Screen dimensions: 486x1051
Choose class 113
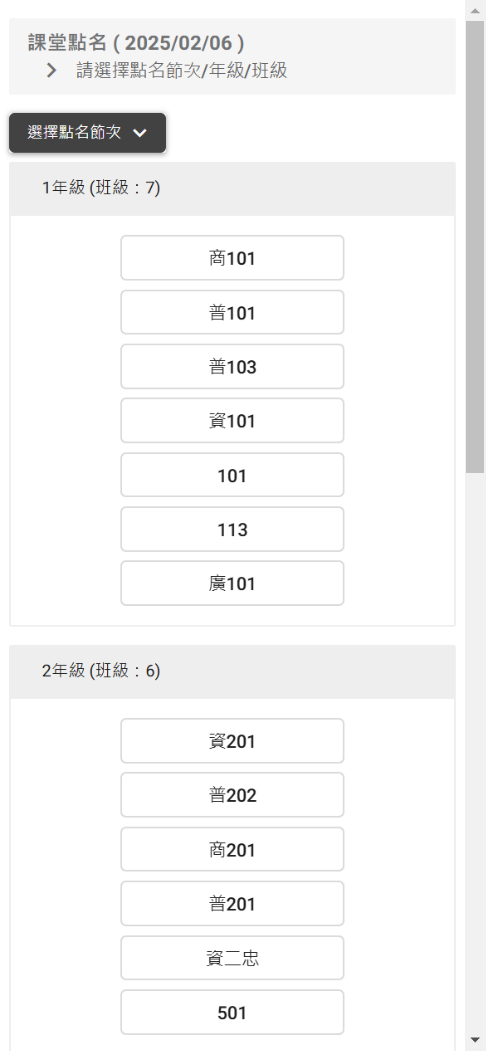[x=232, y=530]
